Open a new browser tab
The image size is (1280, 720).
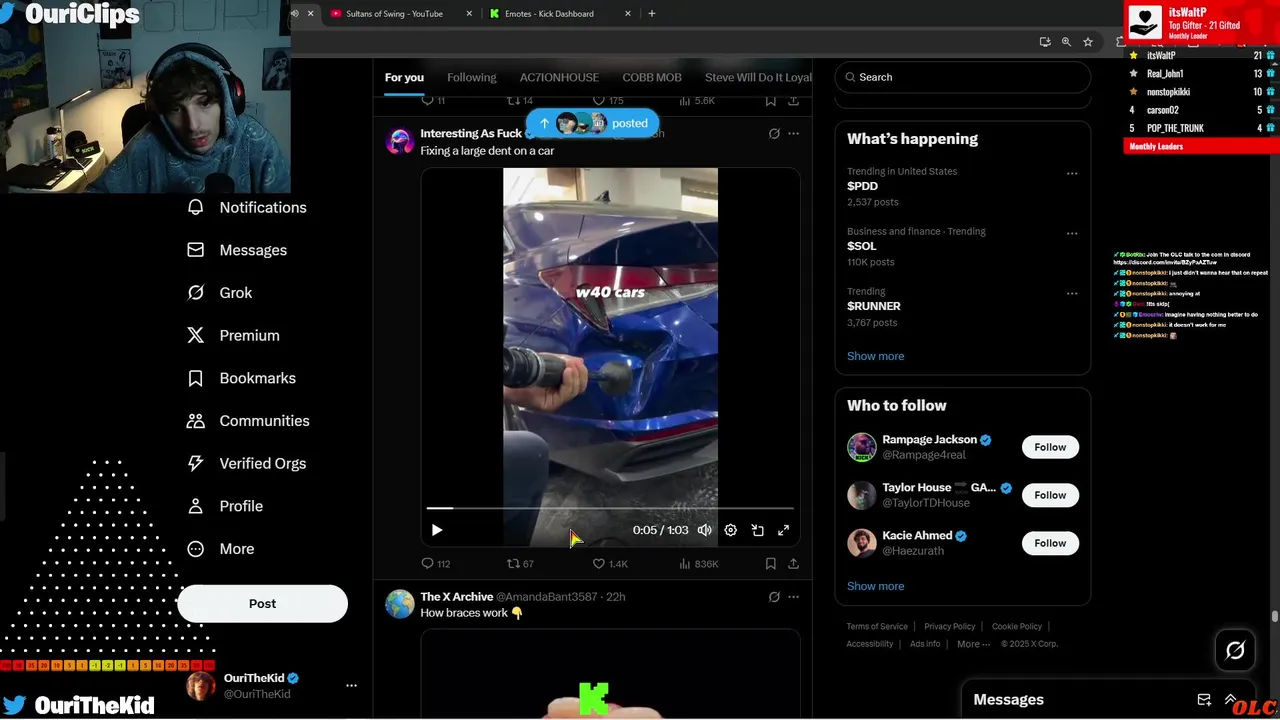(652, 14)
